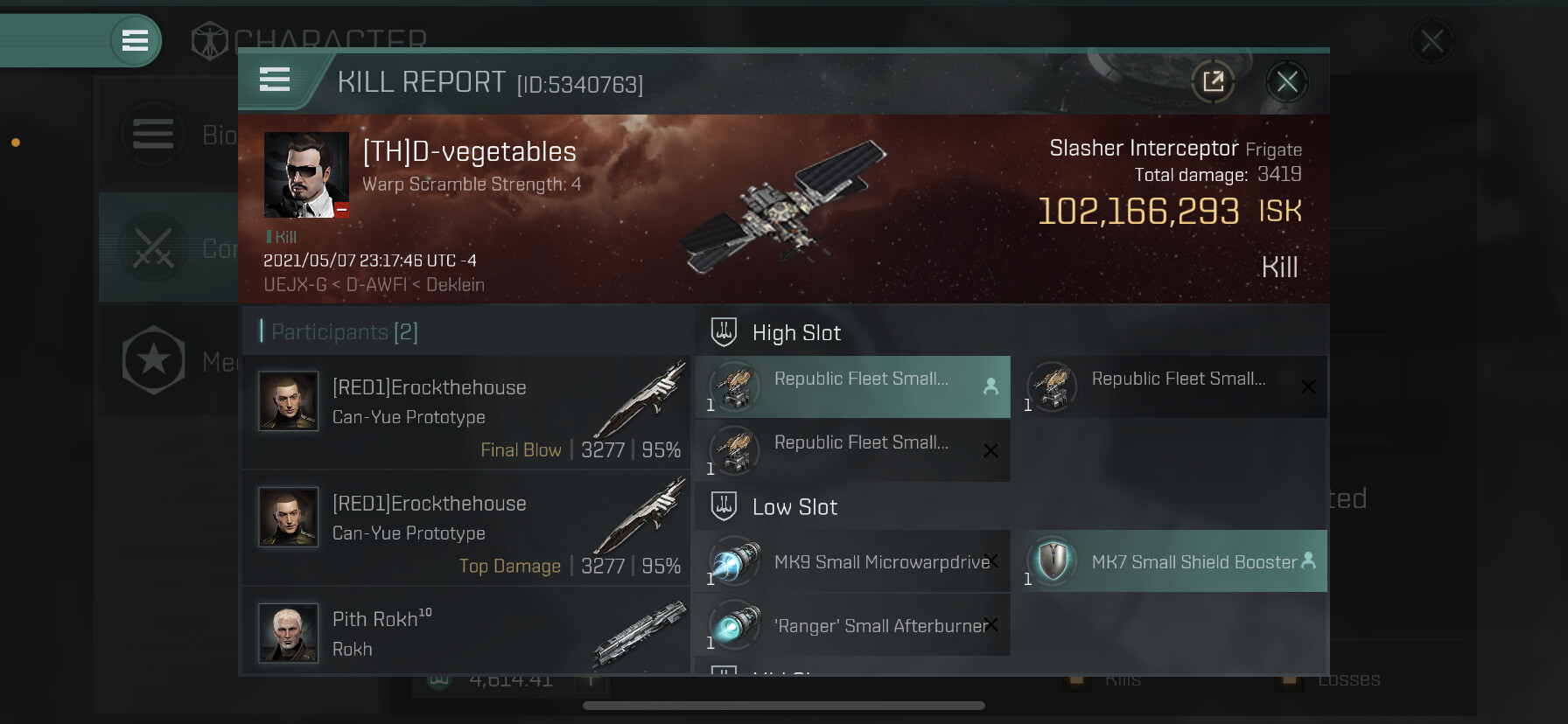Click the 'Ranger' Small Afterburner module icon
The height and width of the screenshot is (724, 1568).
click(733, 624)
